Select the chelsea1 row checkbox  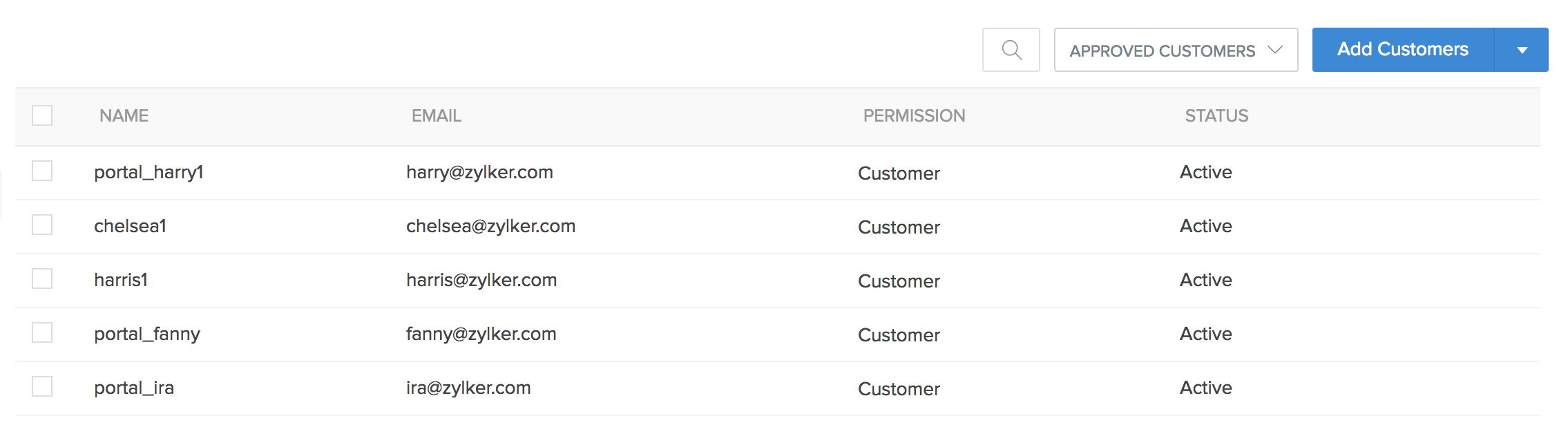click(42, 225)
